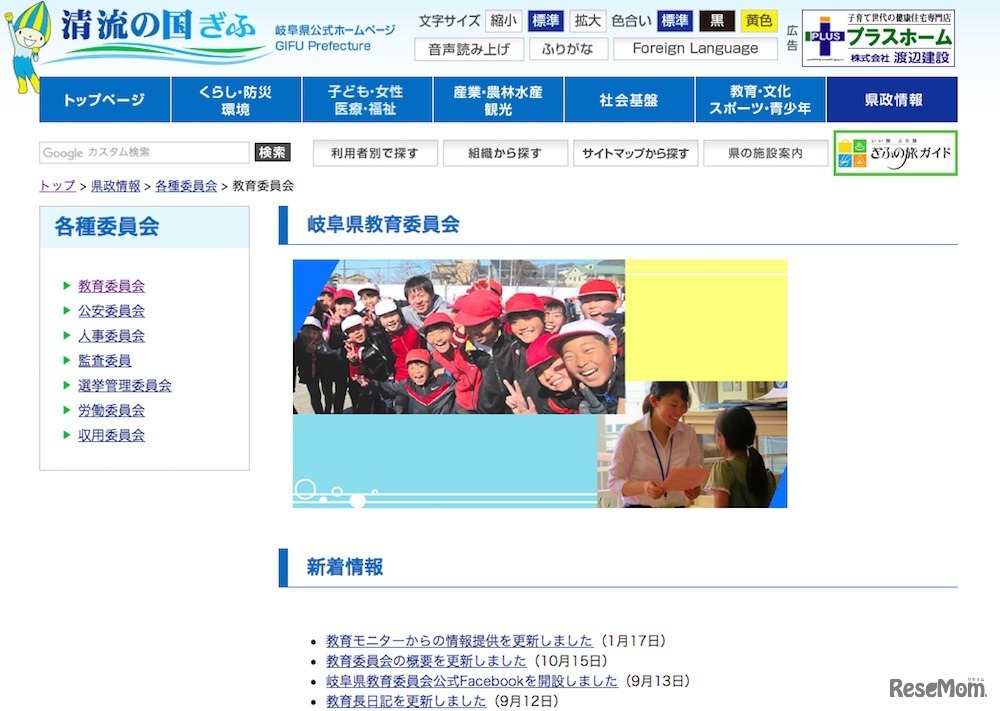This screenshot has width=1000, height=711.
Task: Select the 黒 black color scheme
Action: (715, 20)
